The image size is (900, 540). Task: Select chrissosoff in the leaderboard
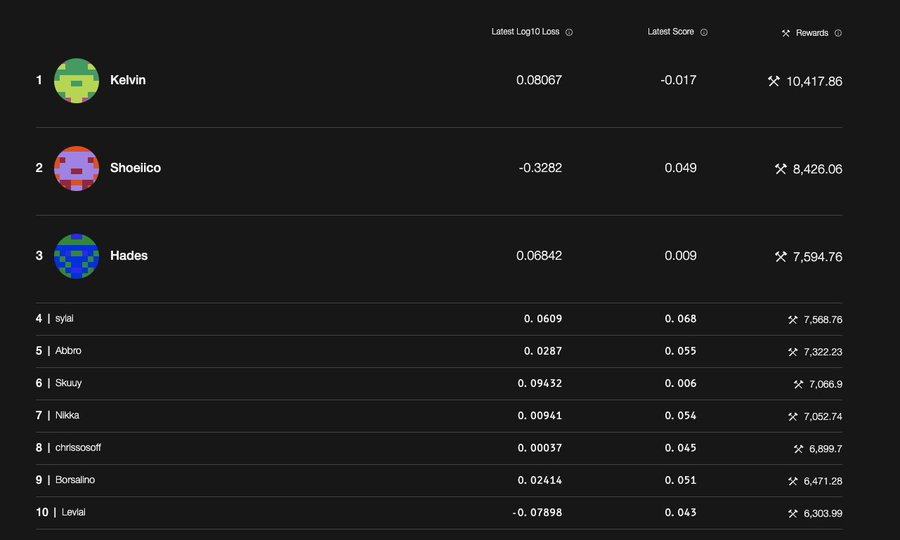(x=78, y=448)
